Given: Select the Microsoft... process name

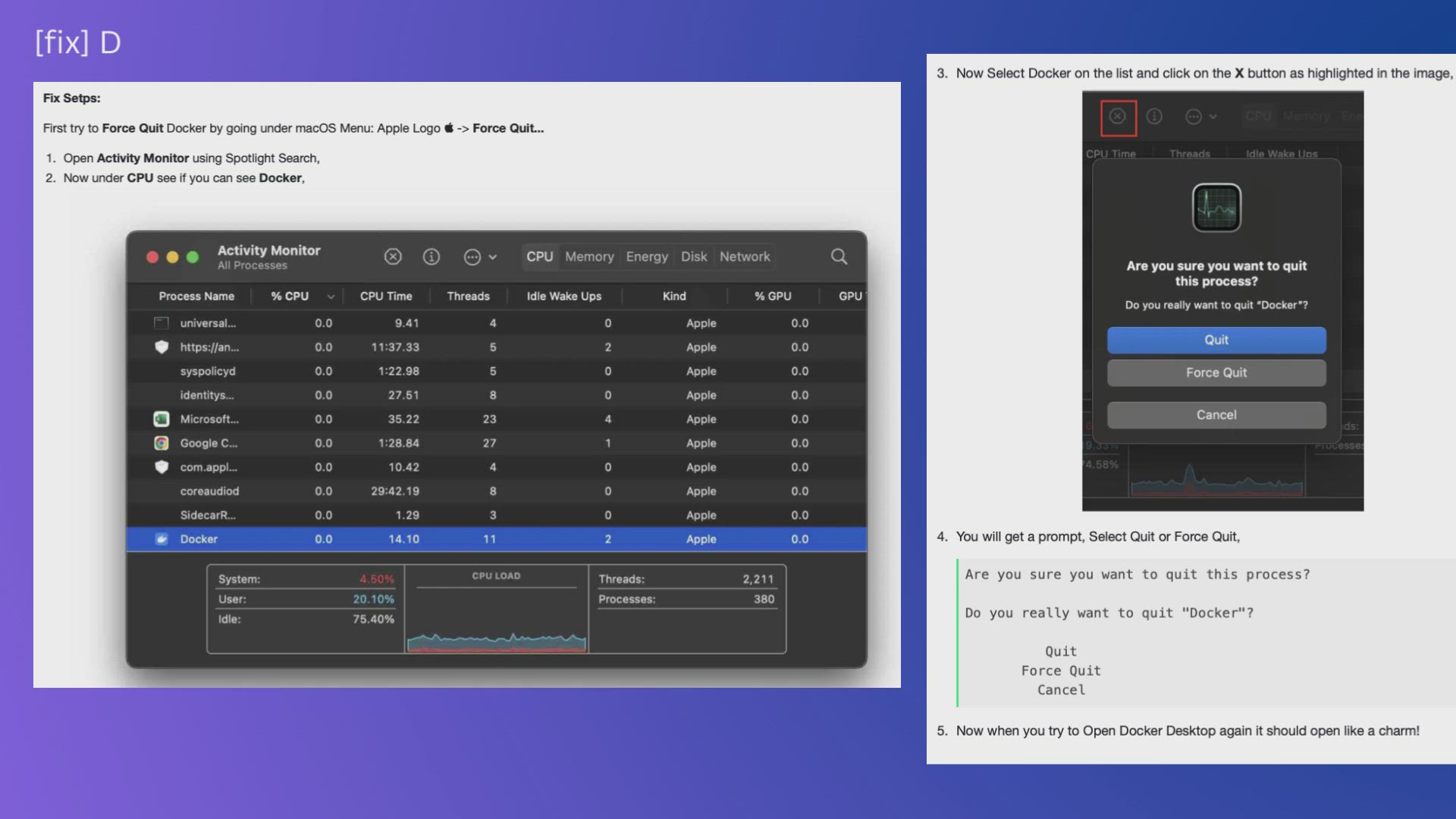Looking at the screenshot, I should coord(209,419).
